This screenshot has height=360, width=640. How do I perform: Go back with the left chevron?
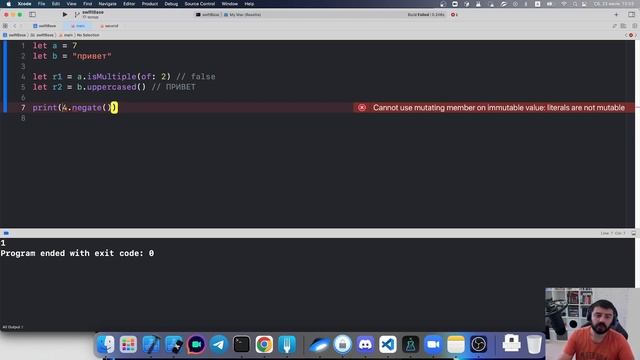(x=15, y=26)
